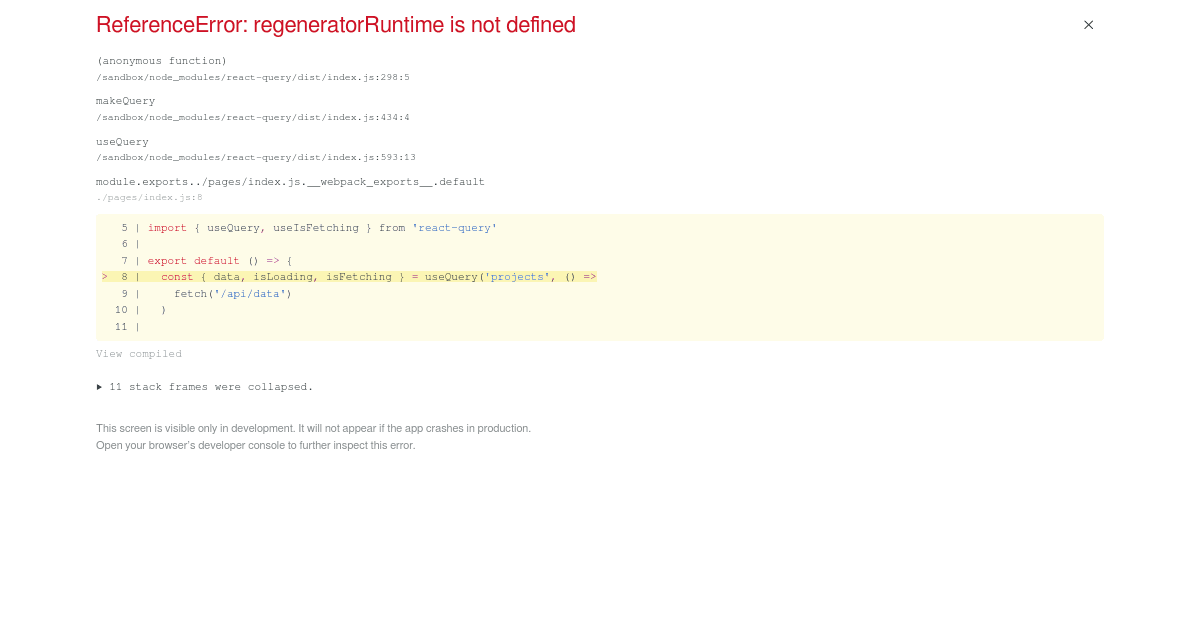Select the react-query index.js:298:5 source path
The width and height of the screenshot is (1200, 630).
tap(253, 77)
